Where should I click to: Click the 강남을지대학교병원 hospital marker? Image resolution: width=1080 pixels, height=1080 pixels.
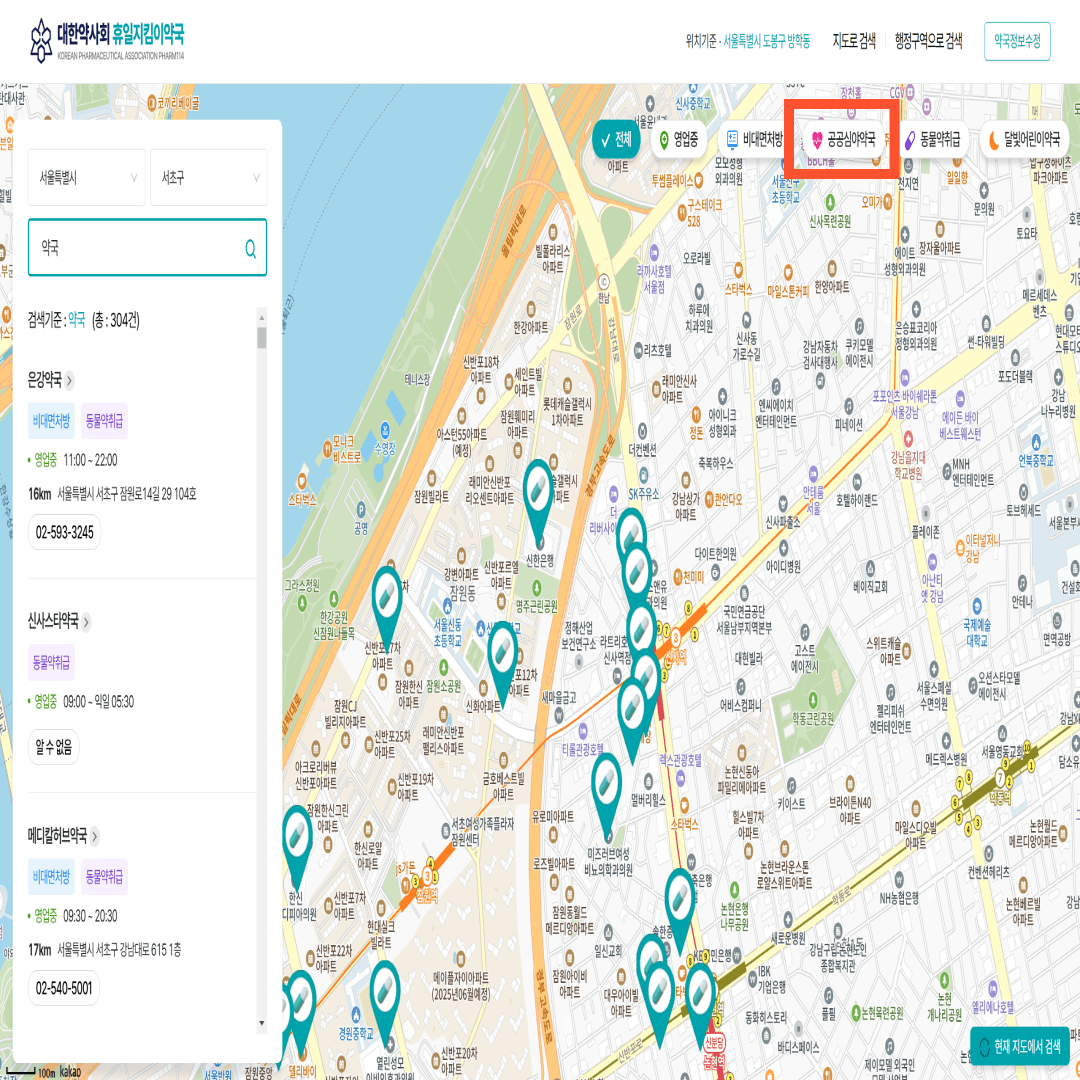tap(908, 438)
